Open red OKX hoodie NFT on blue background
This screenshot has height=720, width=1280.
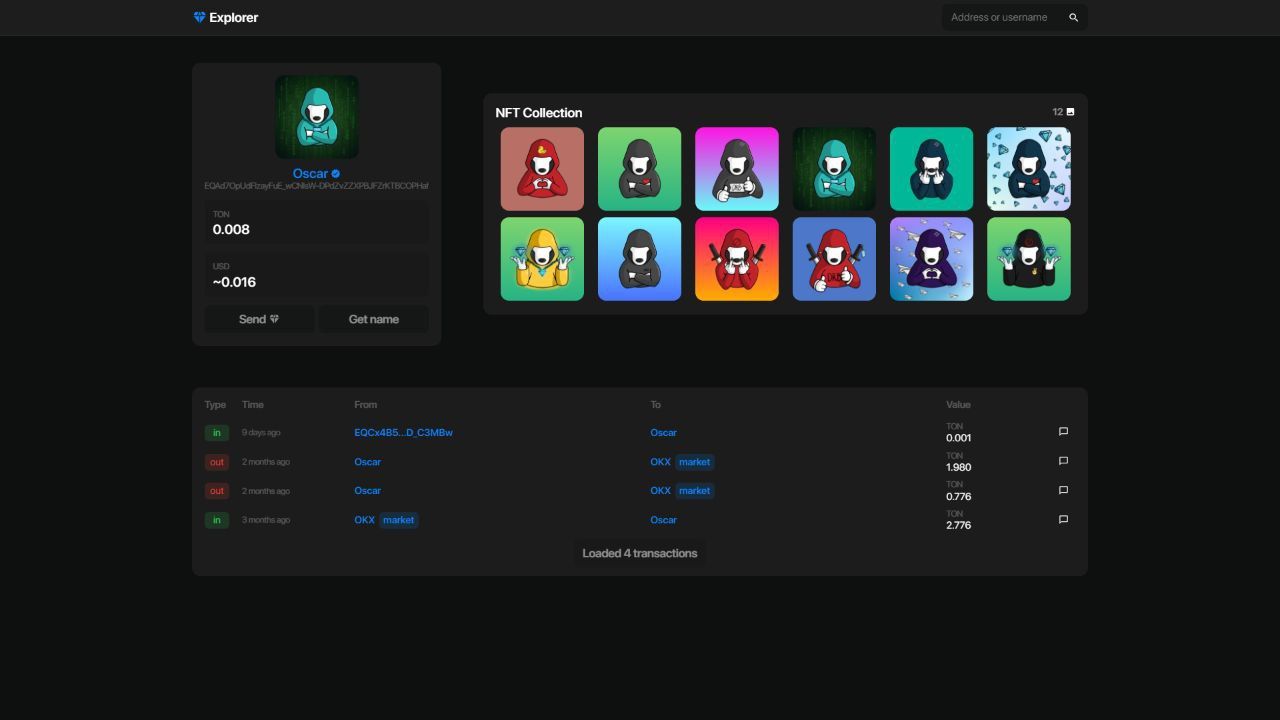(x=834, y=259)
